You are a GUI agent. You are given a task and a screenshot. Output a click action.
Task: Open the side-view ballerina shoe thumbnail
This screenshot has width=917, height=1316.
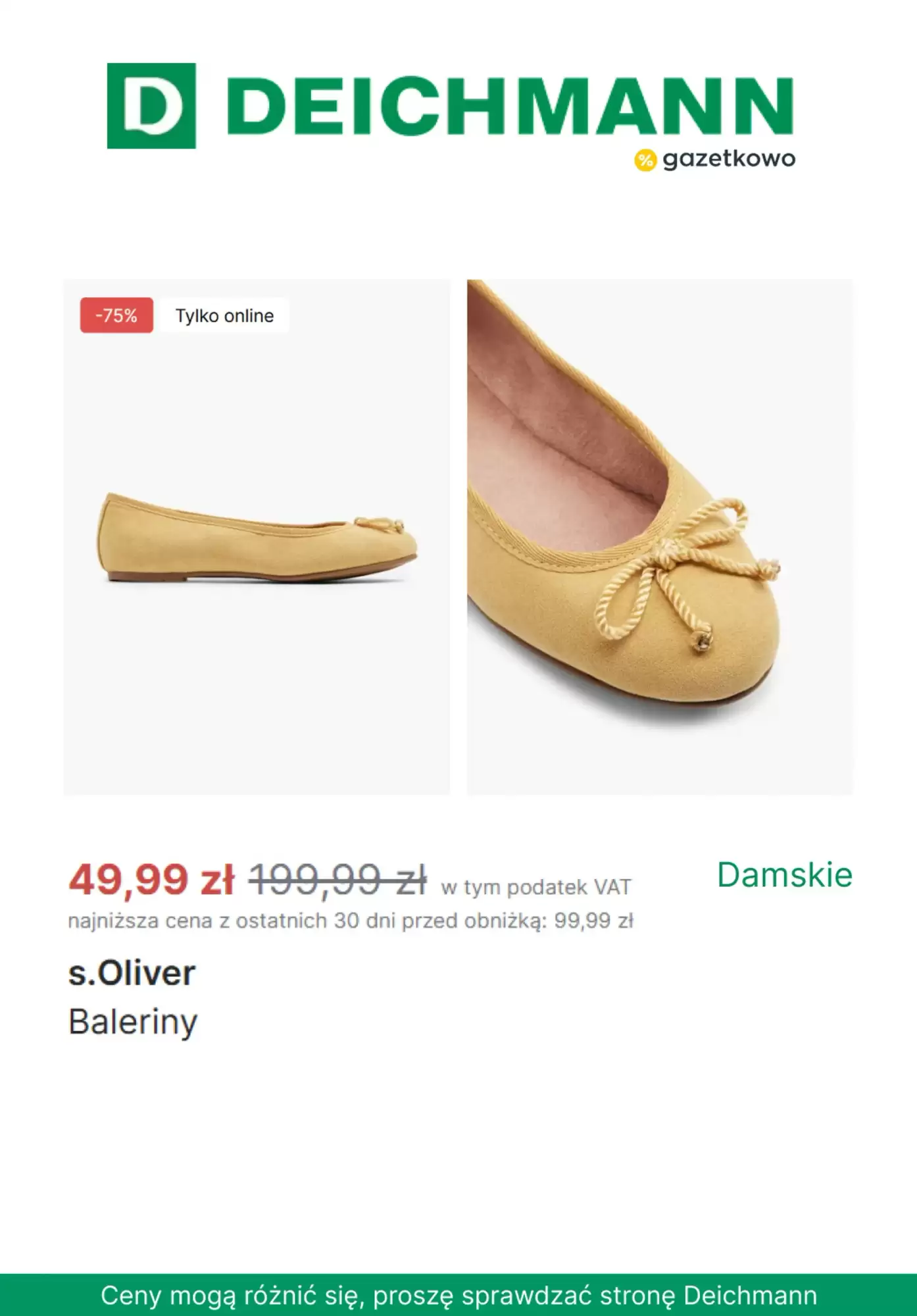click(257, 537)
